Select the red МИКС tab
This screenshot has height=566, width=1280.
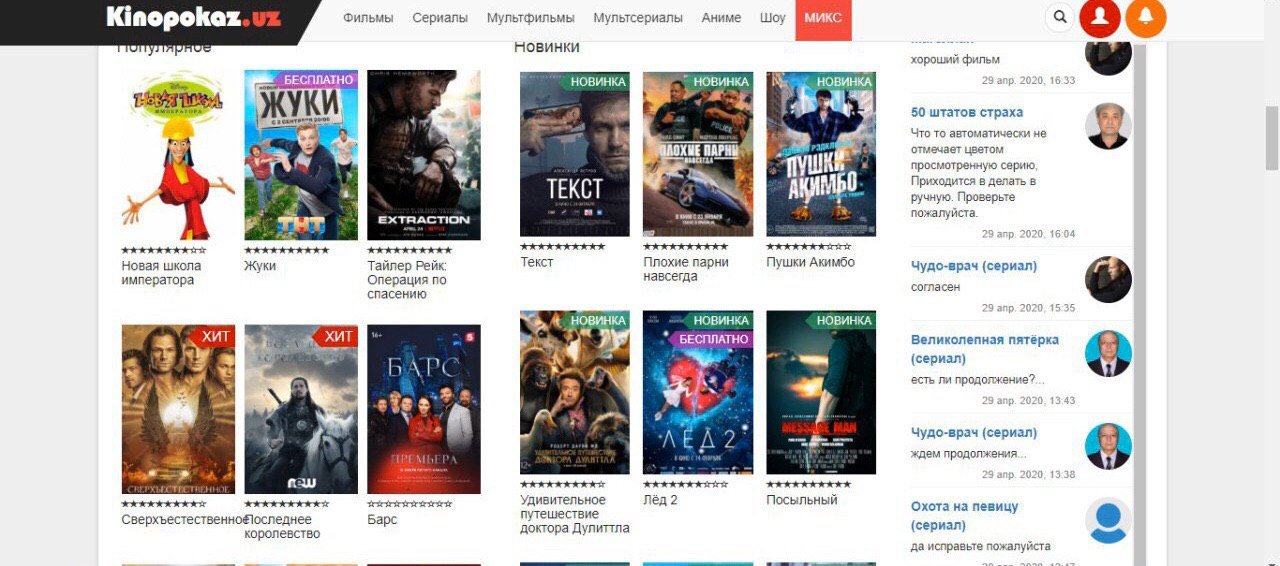pos(823,19)
